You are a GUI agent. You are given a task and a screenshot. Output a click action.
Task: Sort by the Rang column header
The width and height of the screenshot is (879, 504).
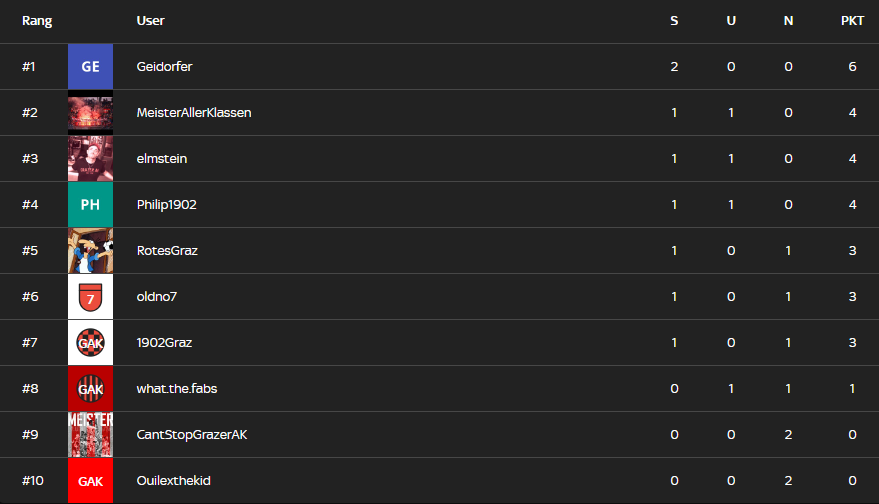[37, 21]
